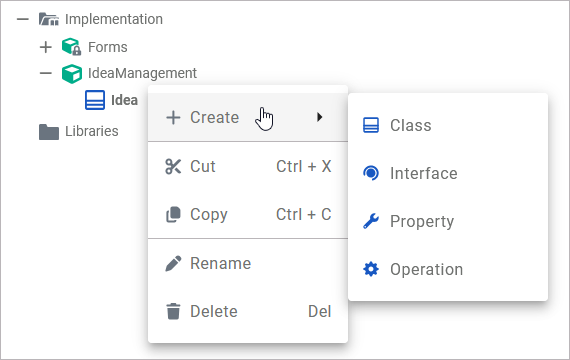Screen dimensions: 570x360
Task: Click the locked Forms package icon
Action: 71,47
